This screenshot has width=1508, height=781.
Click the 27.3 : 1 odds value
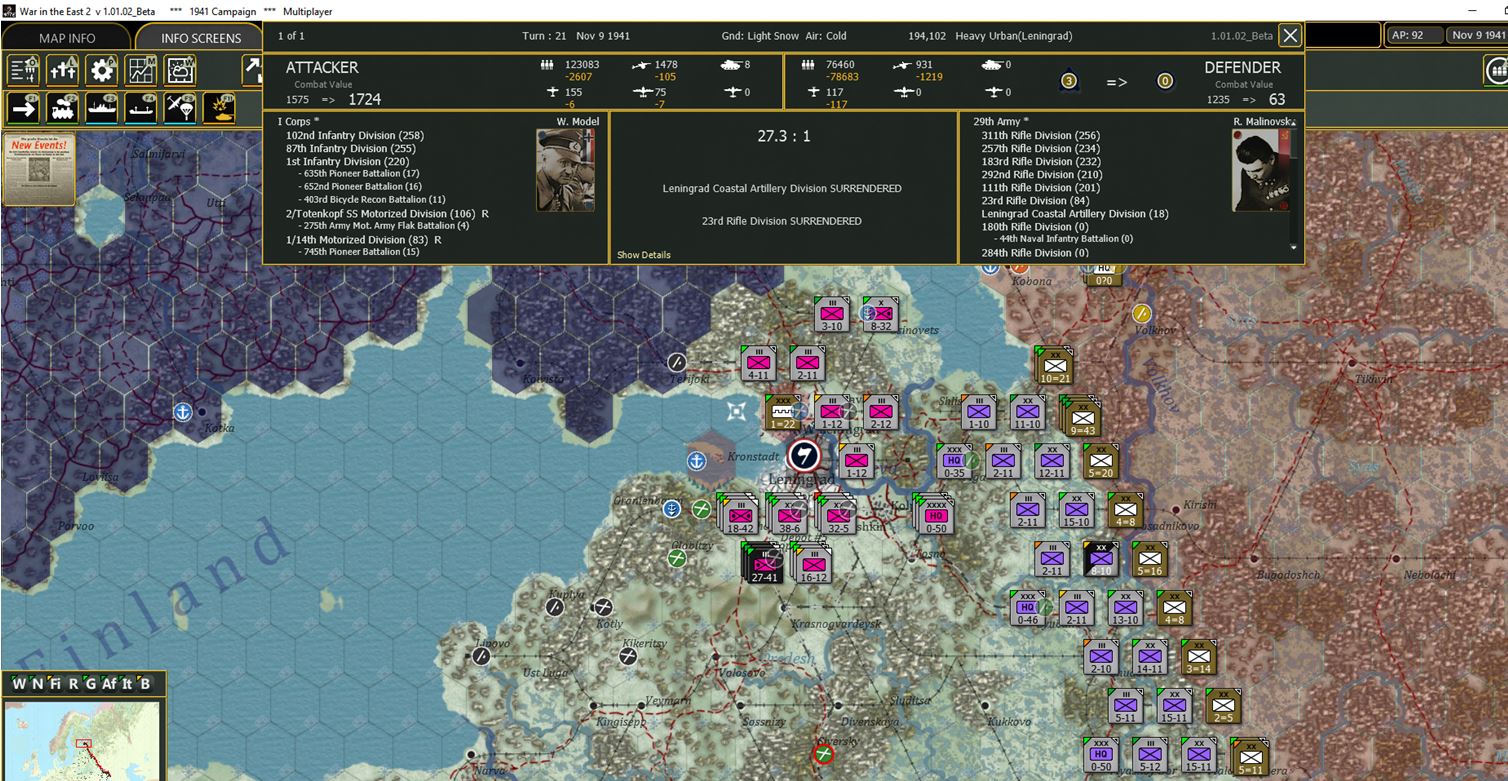coord(784,136)
